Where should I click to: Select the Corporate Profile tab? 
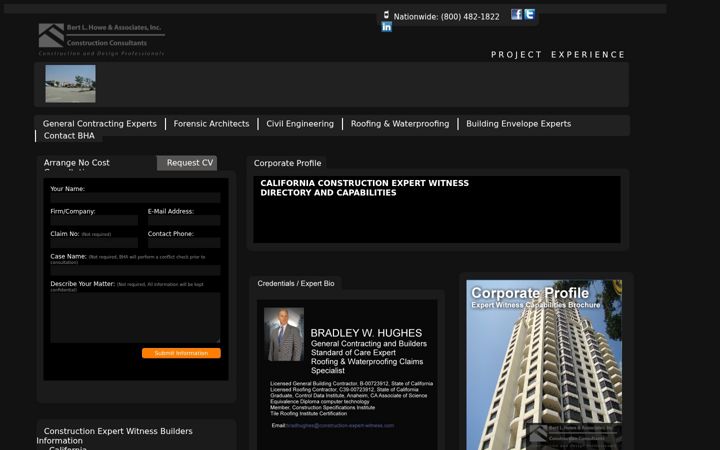click(287, 163)
